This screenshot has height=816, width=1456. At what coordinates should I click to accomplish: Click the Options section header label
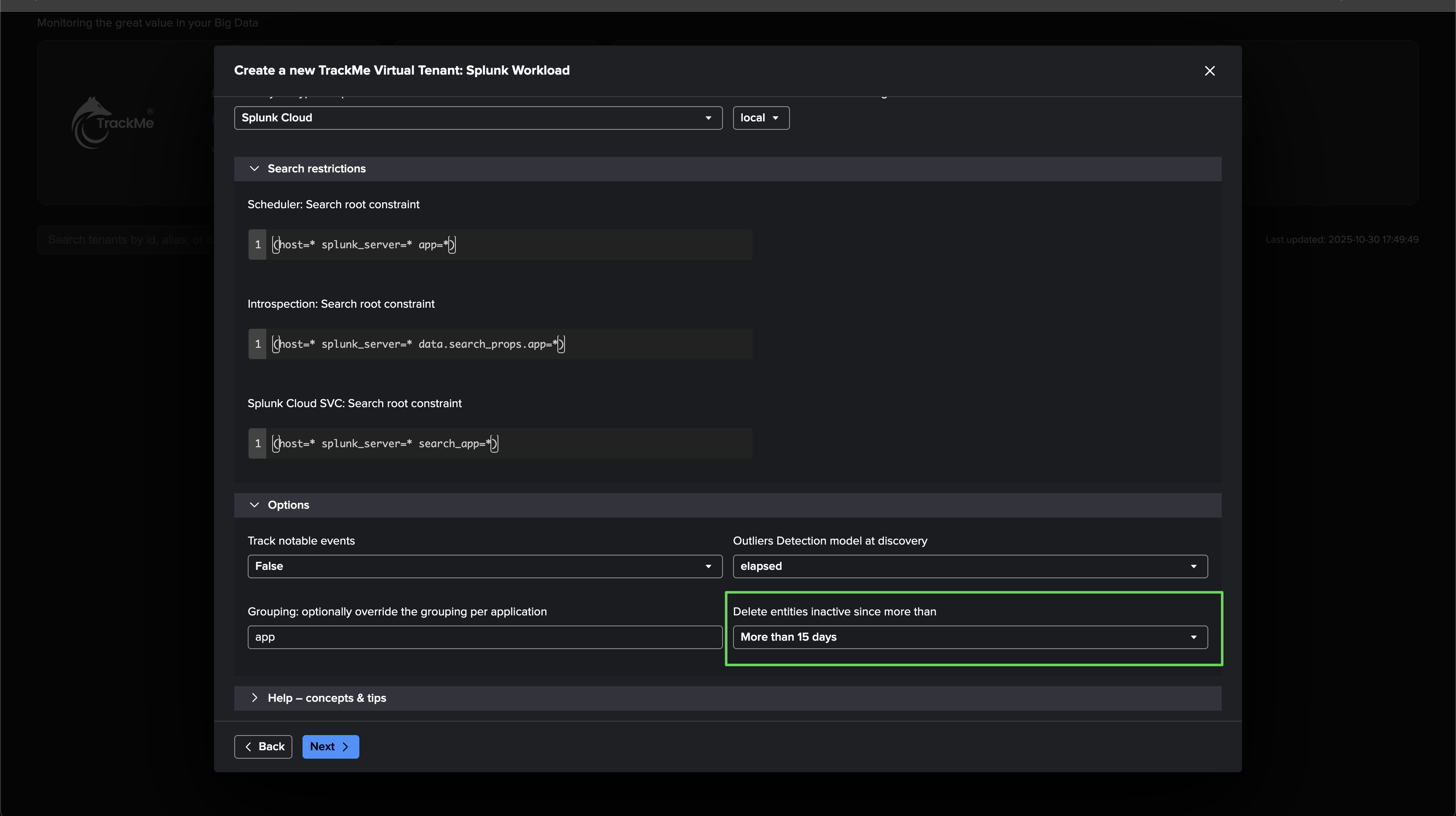tap(288, 505)
